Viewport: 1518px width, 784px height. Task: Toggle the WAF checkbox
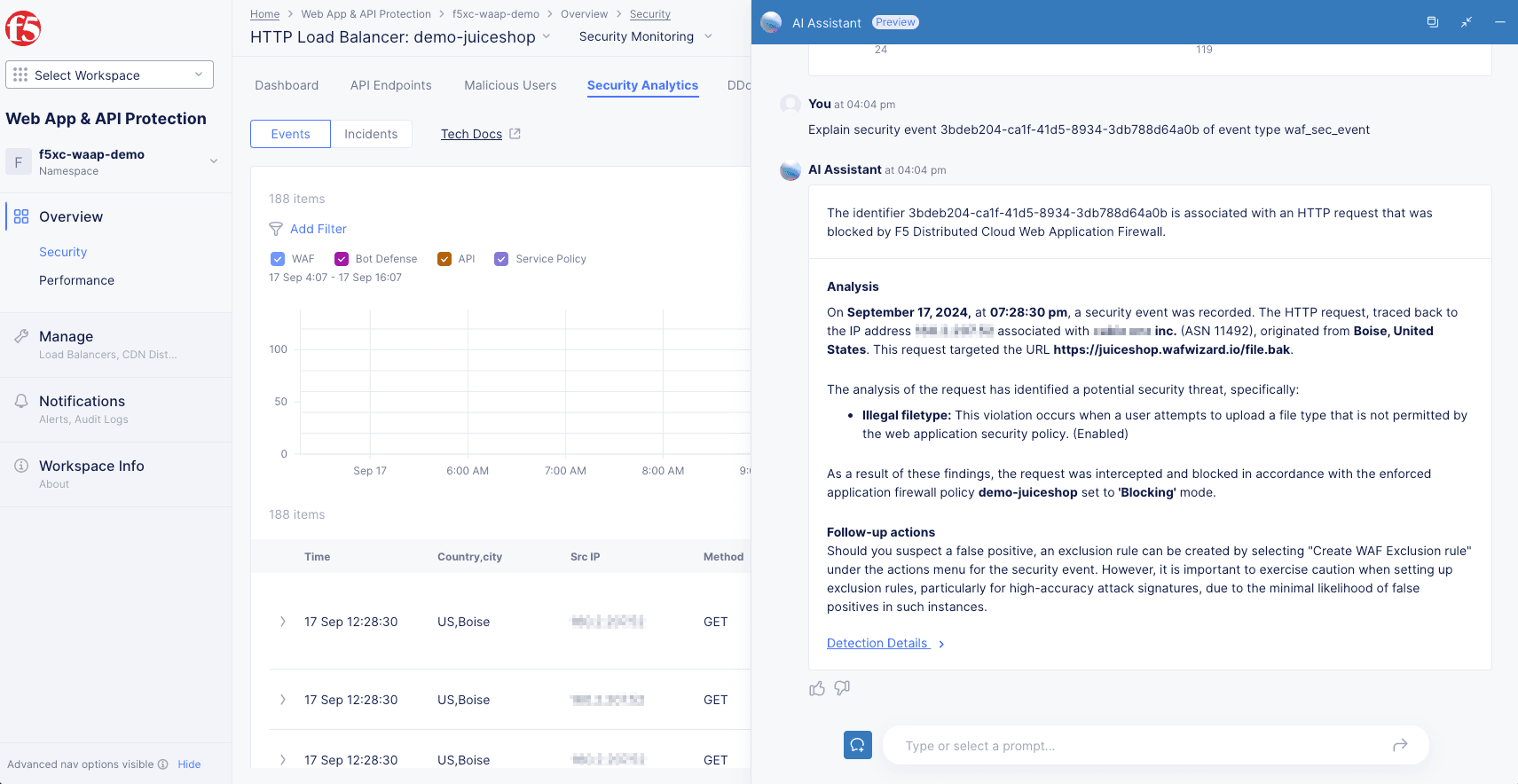point(278,259)
